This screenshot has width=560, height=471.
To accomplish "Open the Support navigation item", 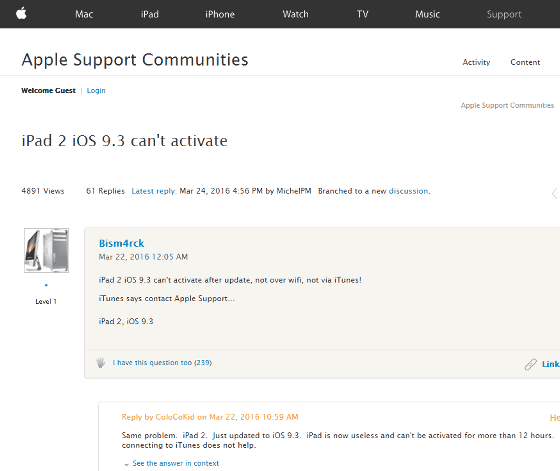I will click(x=504, y=14).
